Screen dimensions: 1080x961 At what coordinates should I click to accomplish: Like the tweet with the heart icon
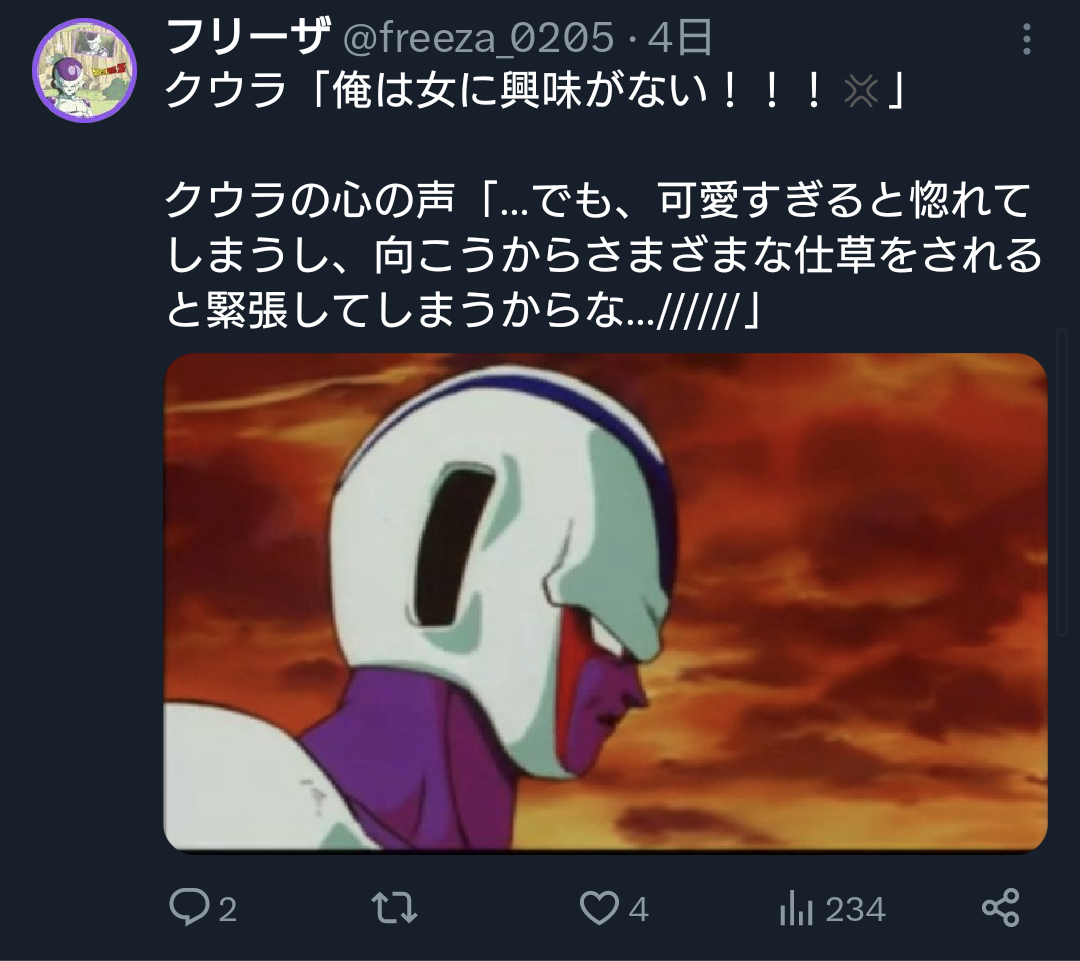click(x=599, y=908)
